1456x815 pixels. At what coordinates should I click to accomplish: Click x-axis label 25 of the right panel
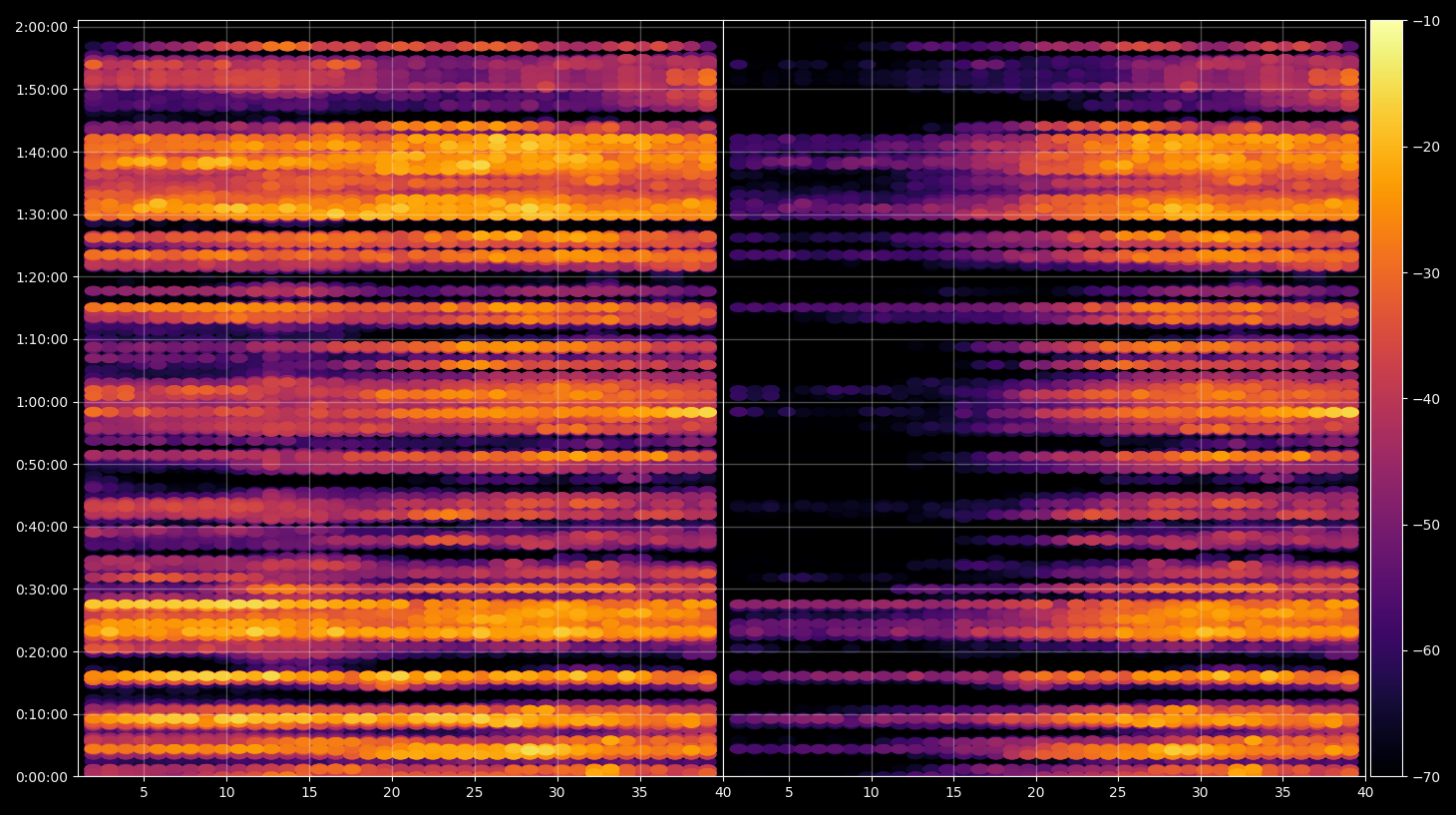(1118, 793)
